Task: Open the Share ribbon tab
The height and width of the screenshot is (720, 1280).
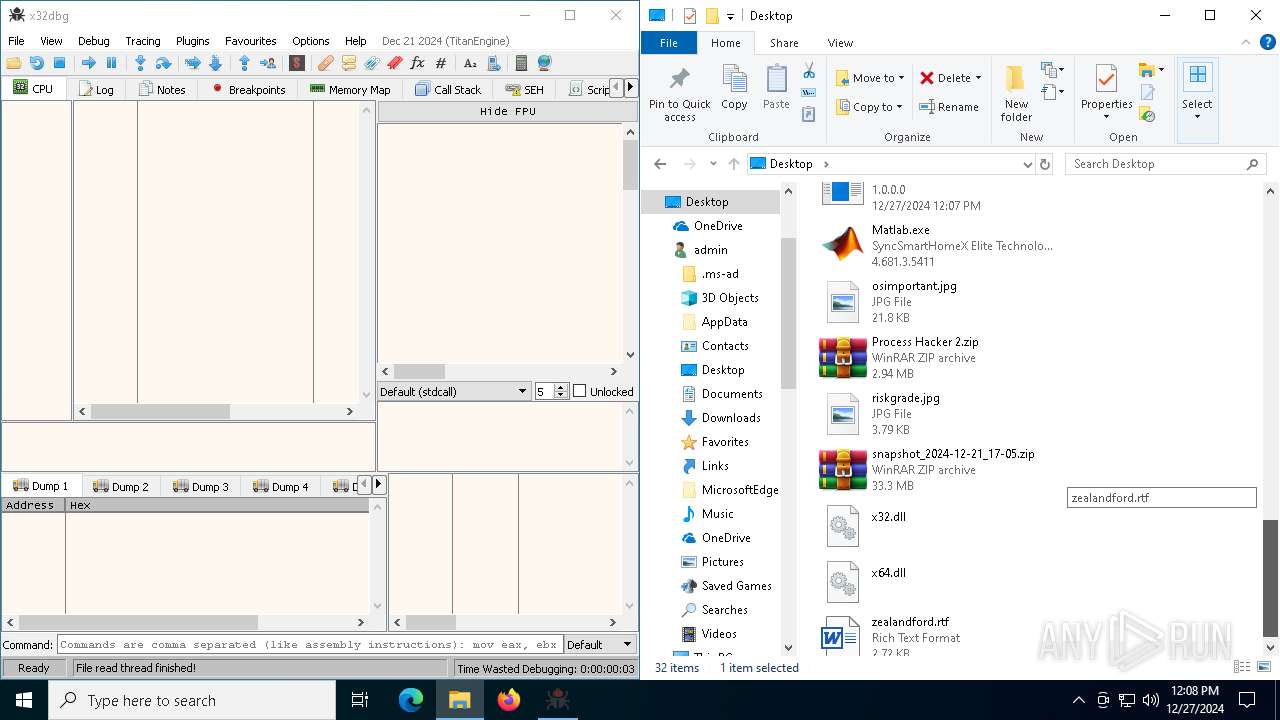Action: coord(784,43)
